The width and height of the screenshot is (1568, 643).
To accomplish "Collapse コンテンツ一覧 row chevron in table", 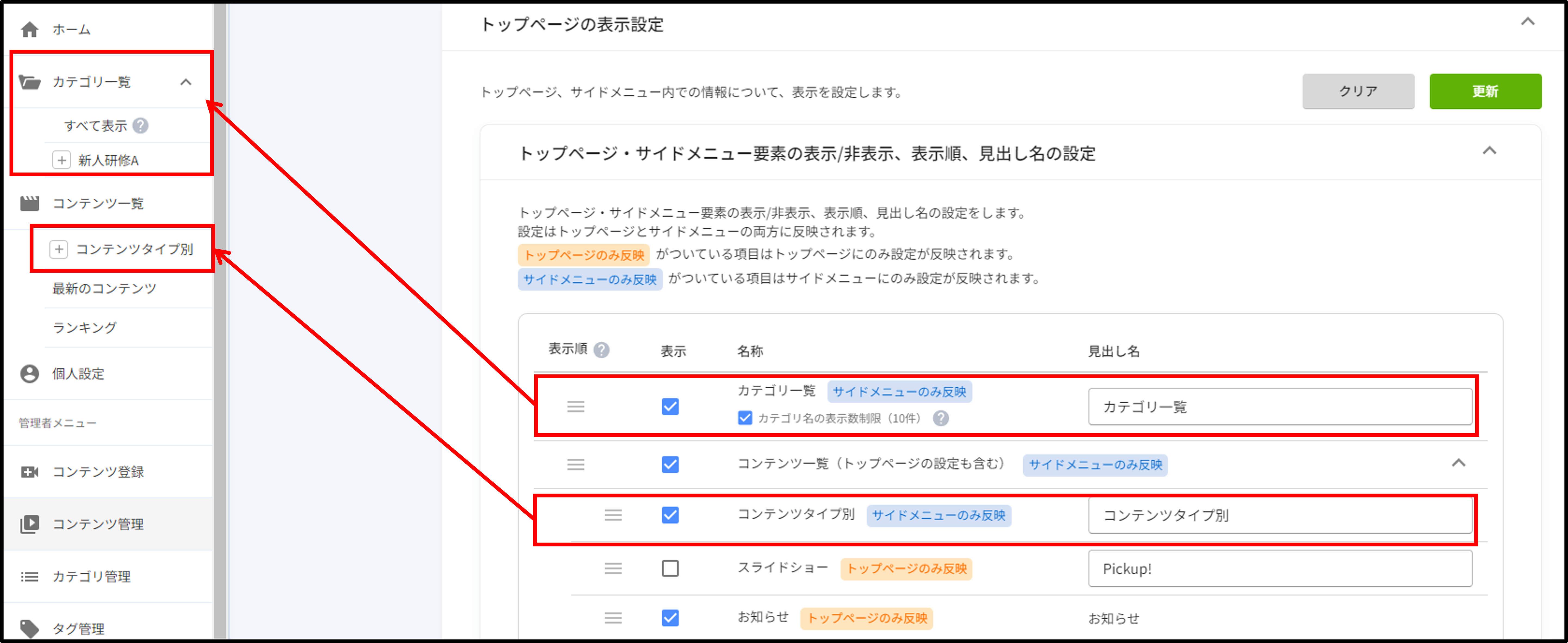I will click(x=1458, y=463).
